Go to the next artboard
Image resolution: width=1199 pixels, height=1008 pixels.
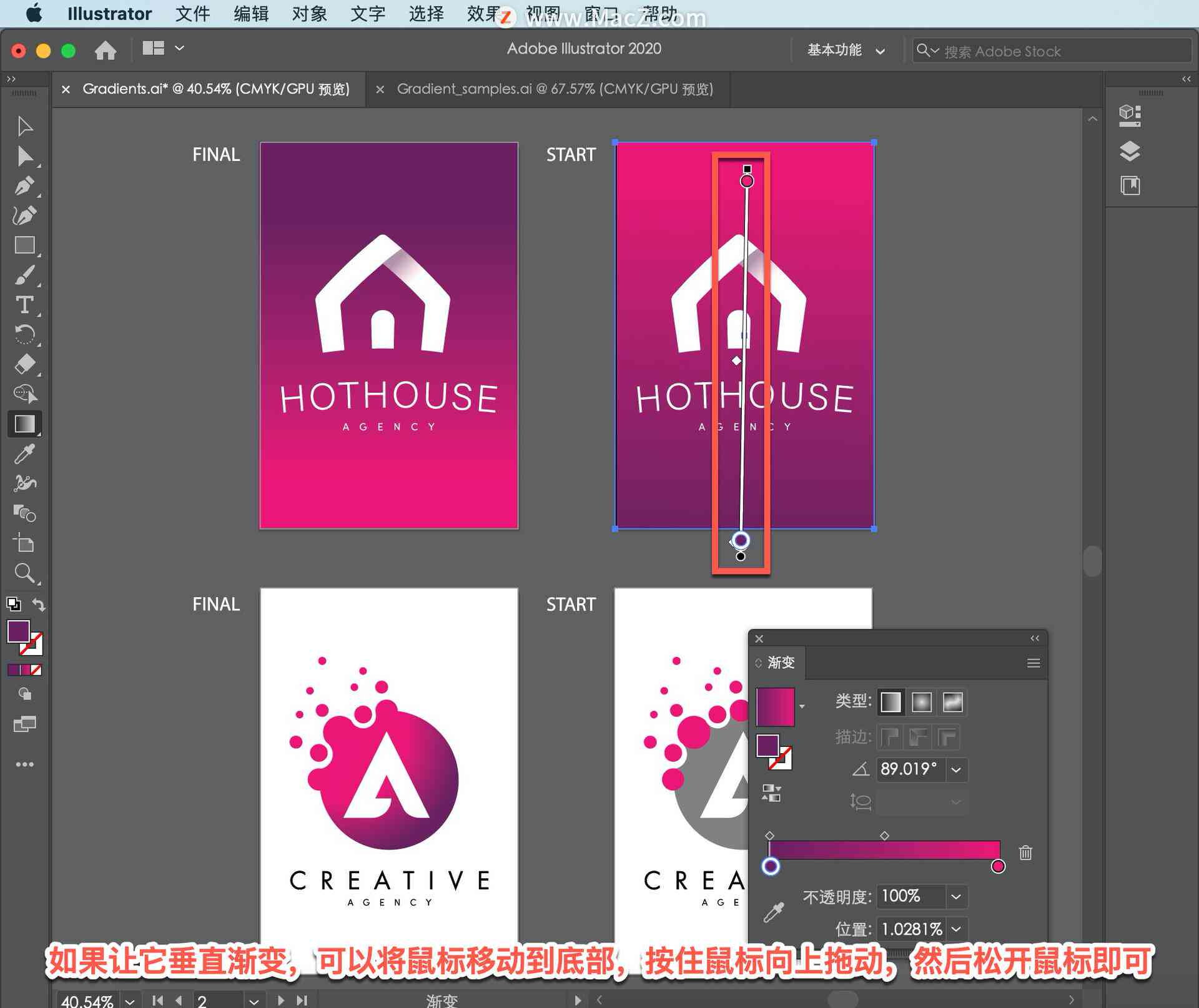281,1001
